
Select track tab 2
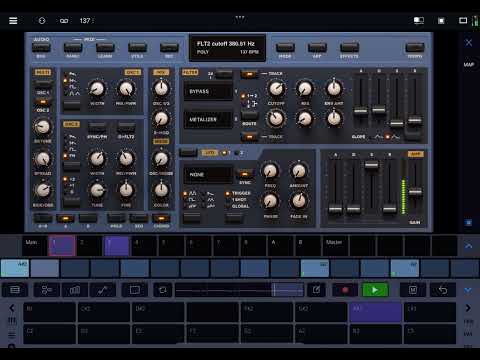89,246
